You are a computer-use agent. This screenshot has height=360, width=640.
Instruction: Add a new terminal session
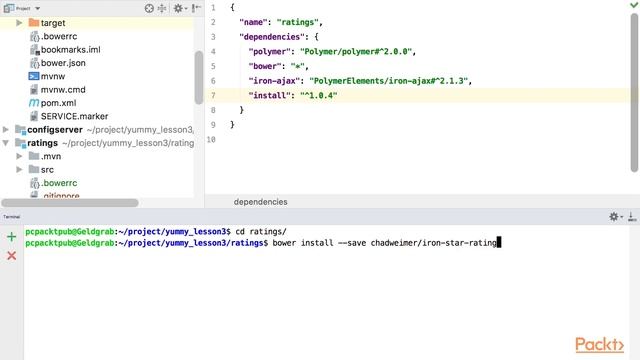(x=11, y=237)
